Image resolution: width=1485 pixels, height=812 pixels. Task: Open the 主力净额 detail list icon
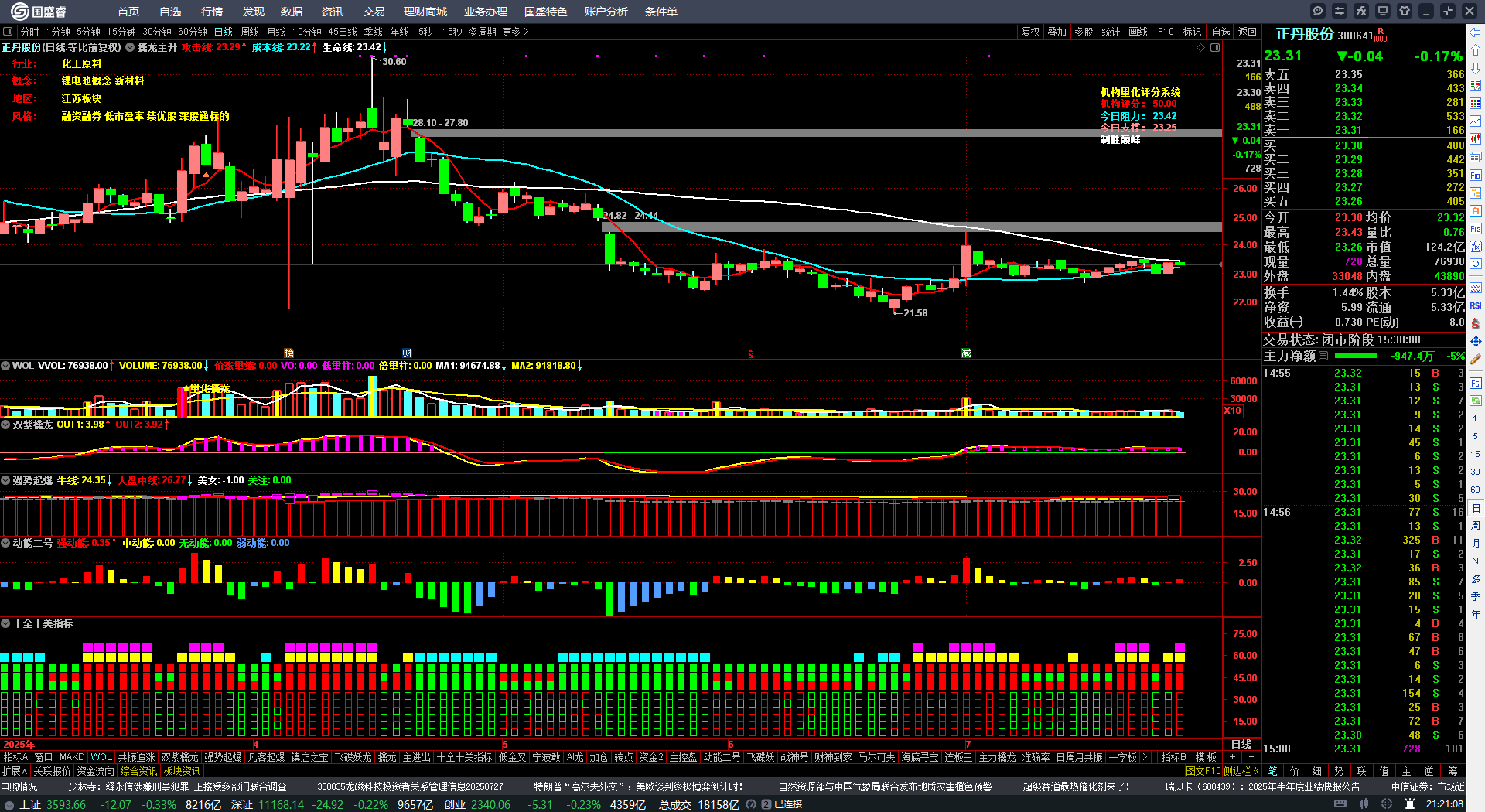[x=1323, y=356]
